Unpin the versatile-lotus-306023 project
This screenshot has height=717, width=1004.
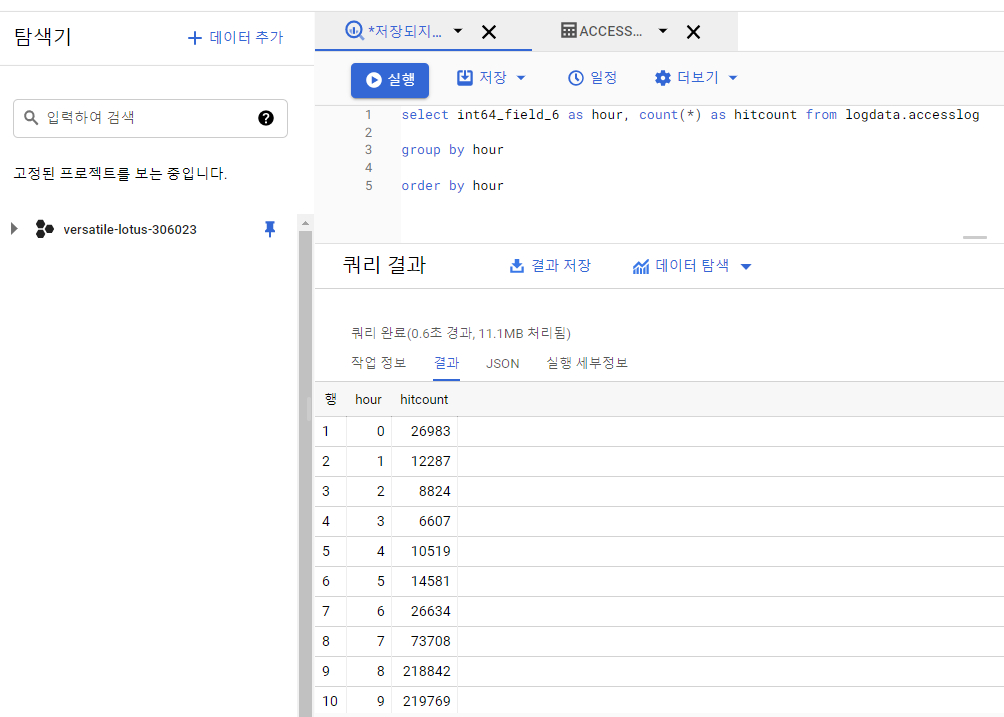(x=269, y=229)
